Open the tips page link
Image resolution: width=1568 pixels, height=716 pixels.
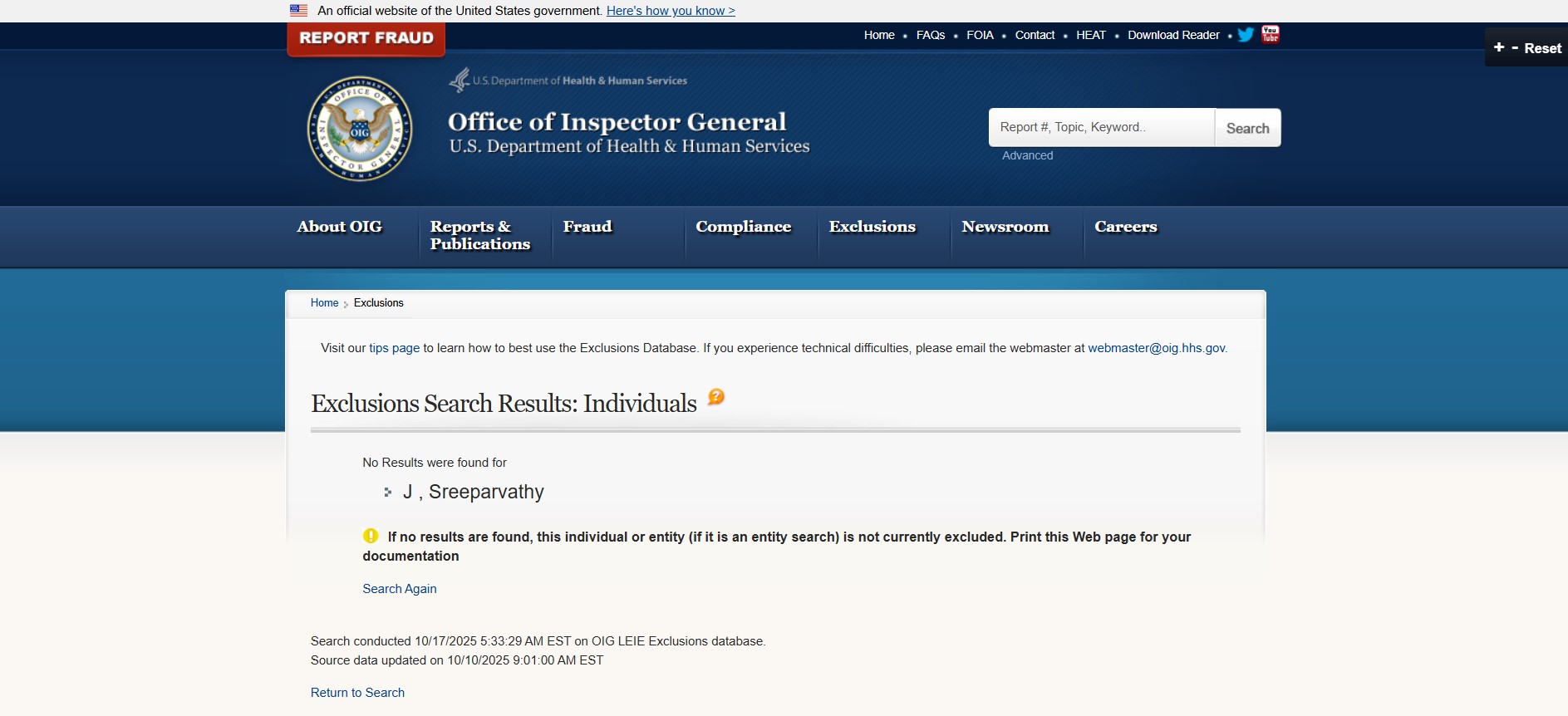coord(395,348)
